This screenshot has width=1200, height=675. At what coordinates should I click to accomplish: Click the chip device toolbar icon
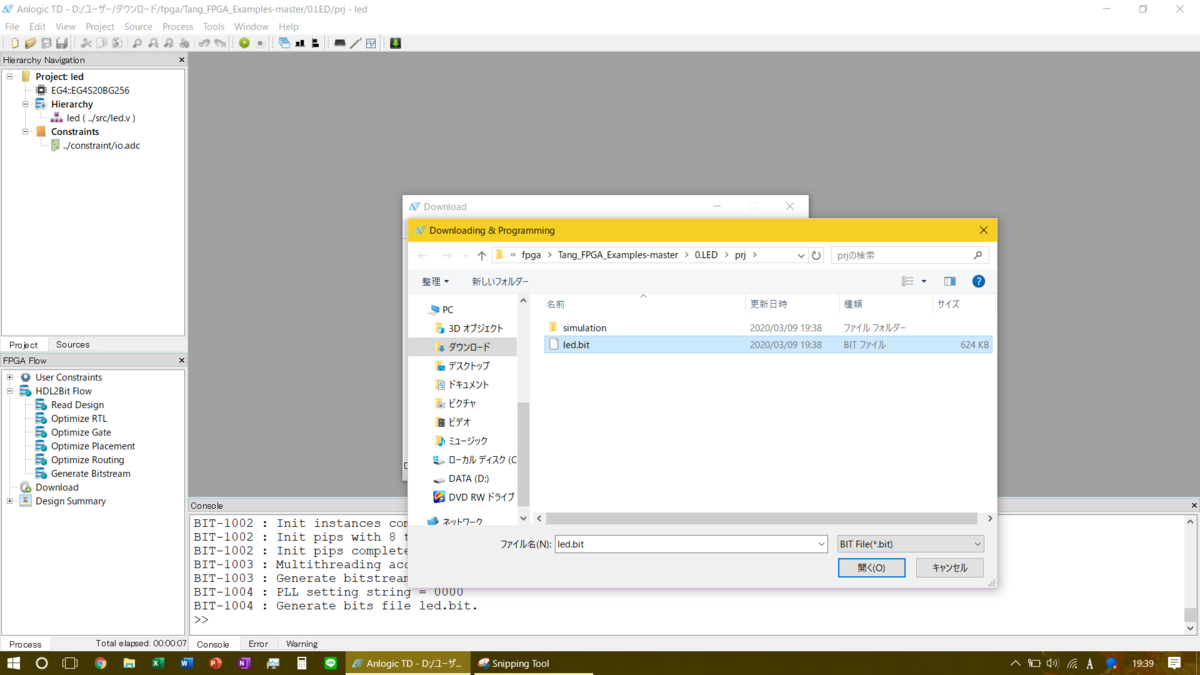point(339,43)
